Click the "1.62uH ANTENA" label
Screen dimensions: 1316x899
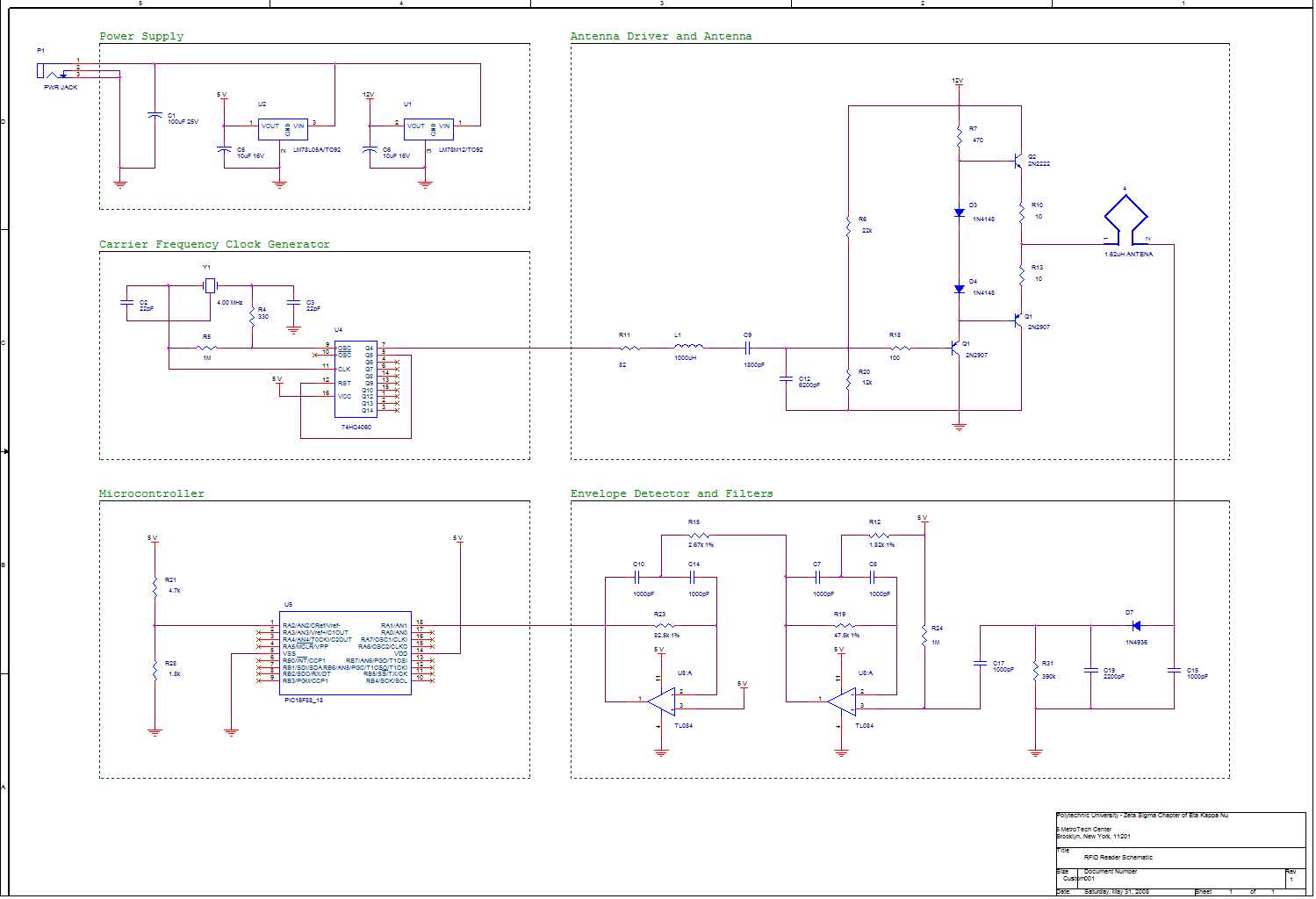click(1129, 254)
